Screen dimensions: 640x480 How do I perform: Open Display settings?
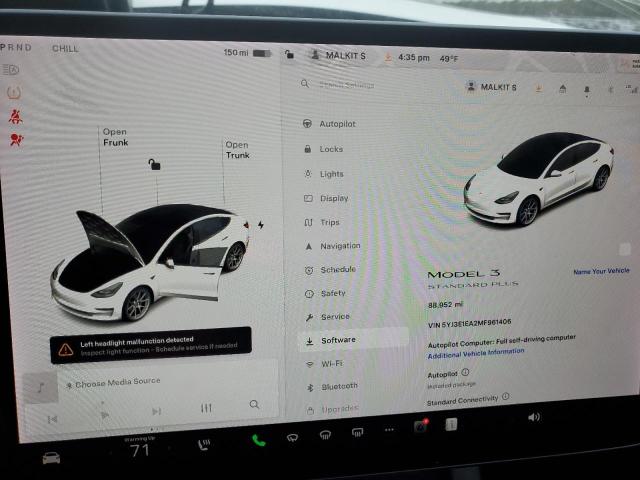(327, 198)
